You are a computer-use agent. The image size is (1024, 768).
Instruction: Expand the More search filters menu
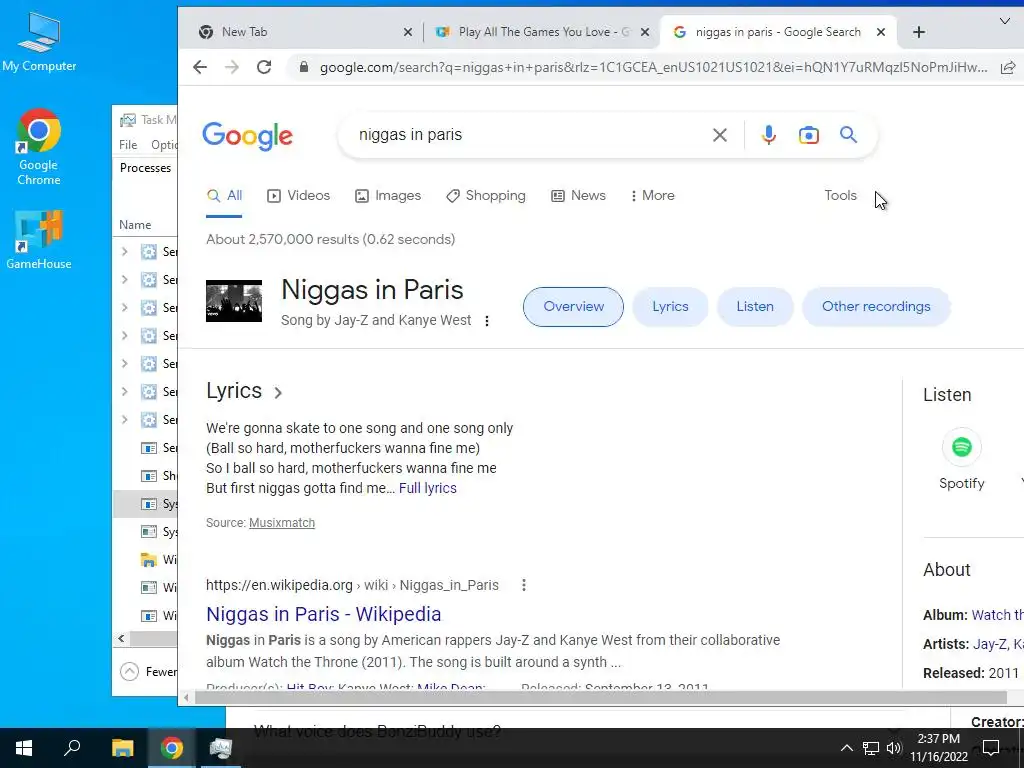pos(652,195)
